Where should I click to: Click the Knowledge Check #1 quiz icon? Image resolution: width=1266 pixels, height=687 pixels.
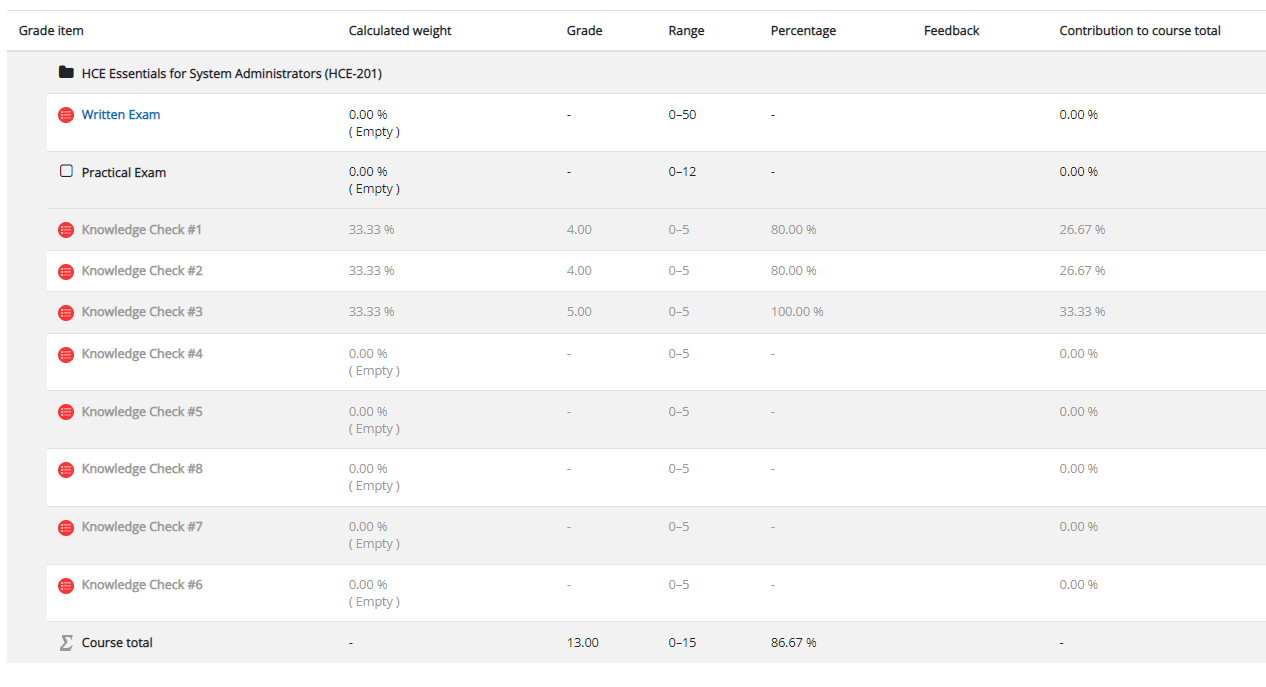click(66, 230)
